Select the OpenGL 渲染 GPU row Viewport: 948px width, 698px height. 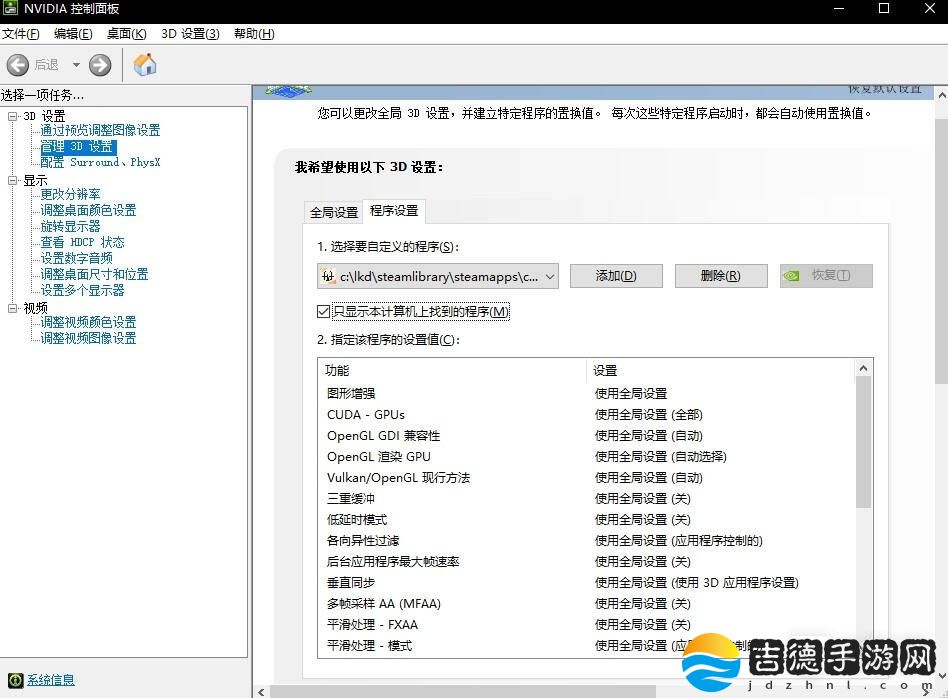(x=586, y=457)
